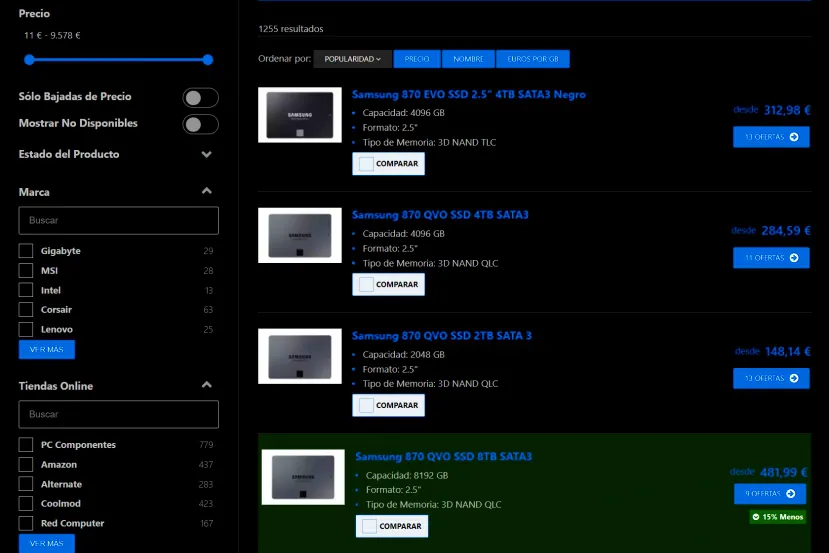The height and width of the screenshot is (553, 829).
Task: Open the Samsung 870 QVO 8TB thumbnail image
Action: pyautogui.click(x=303, y=477)
